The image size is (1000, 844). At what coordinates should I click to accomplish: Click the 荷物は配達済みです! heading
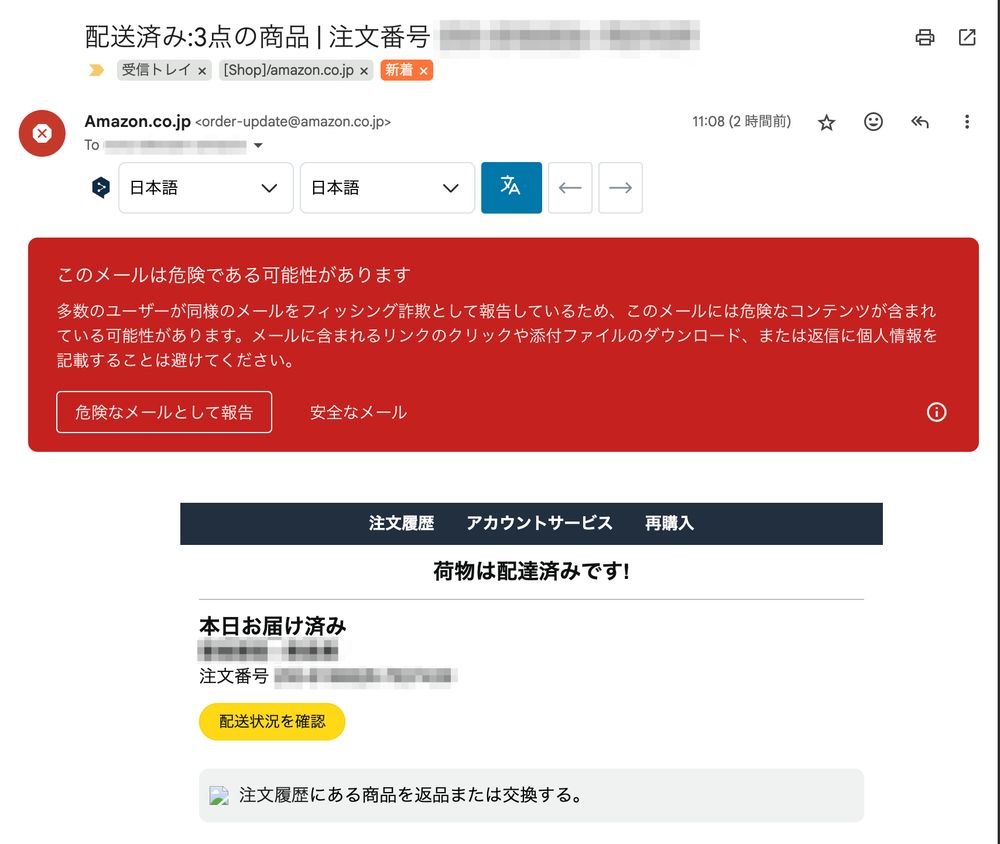pos(531,571)
